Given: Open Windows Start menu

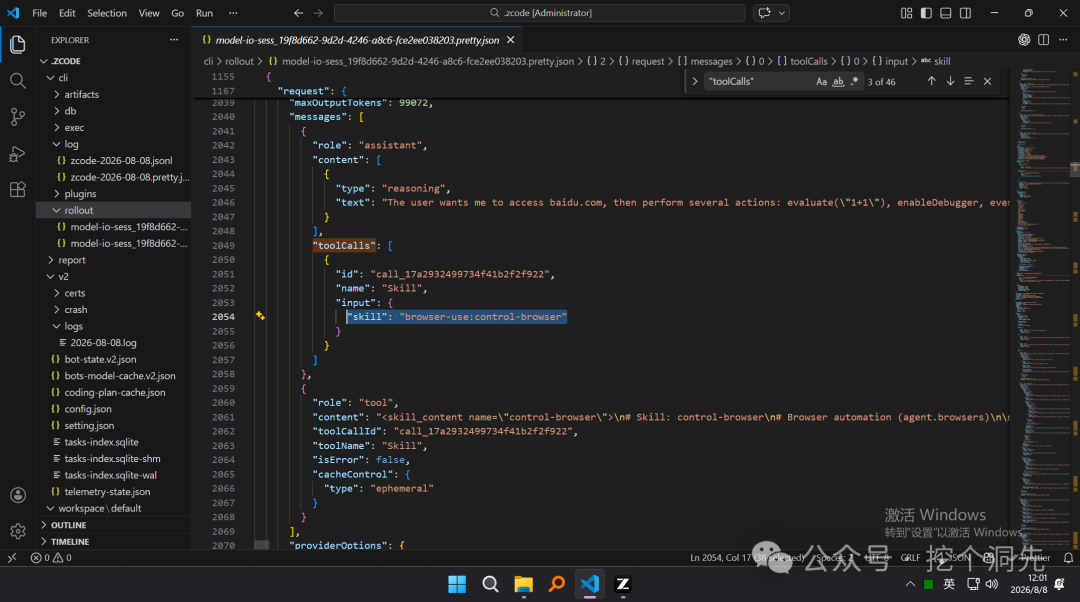Looking at the screenshot, I should [x=457, y=584].
